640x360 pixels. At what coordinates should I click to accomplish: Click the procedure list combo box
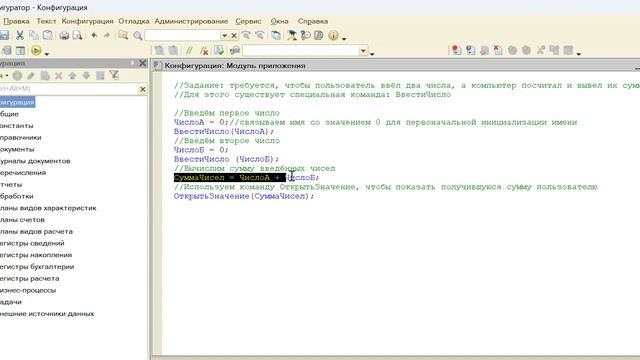click(305, 51)
